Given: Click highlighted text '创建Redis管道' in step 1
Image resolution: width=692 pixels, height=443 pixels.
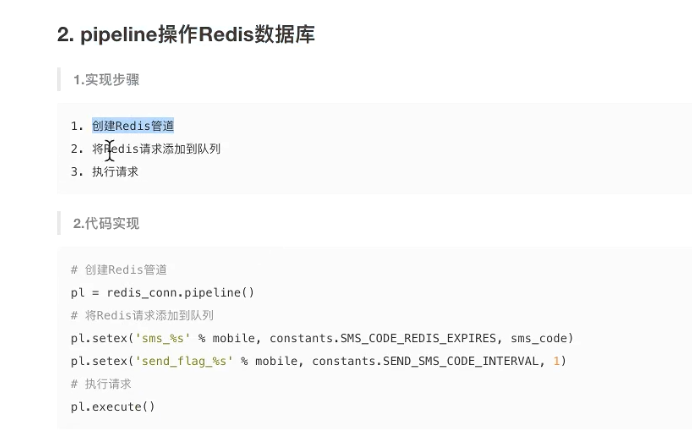Looking at the screenshot, I should coord(133,126).
